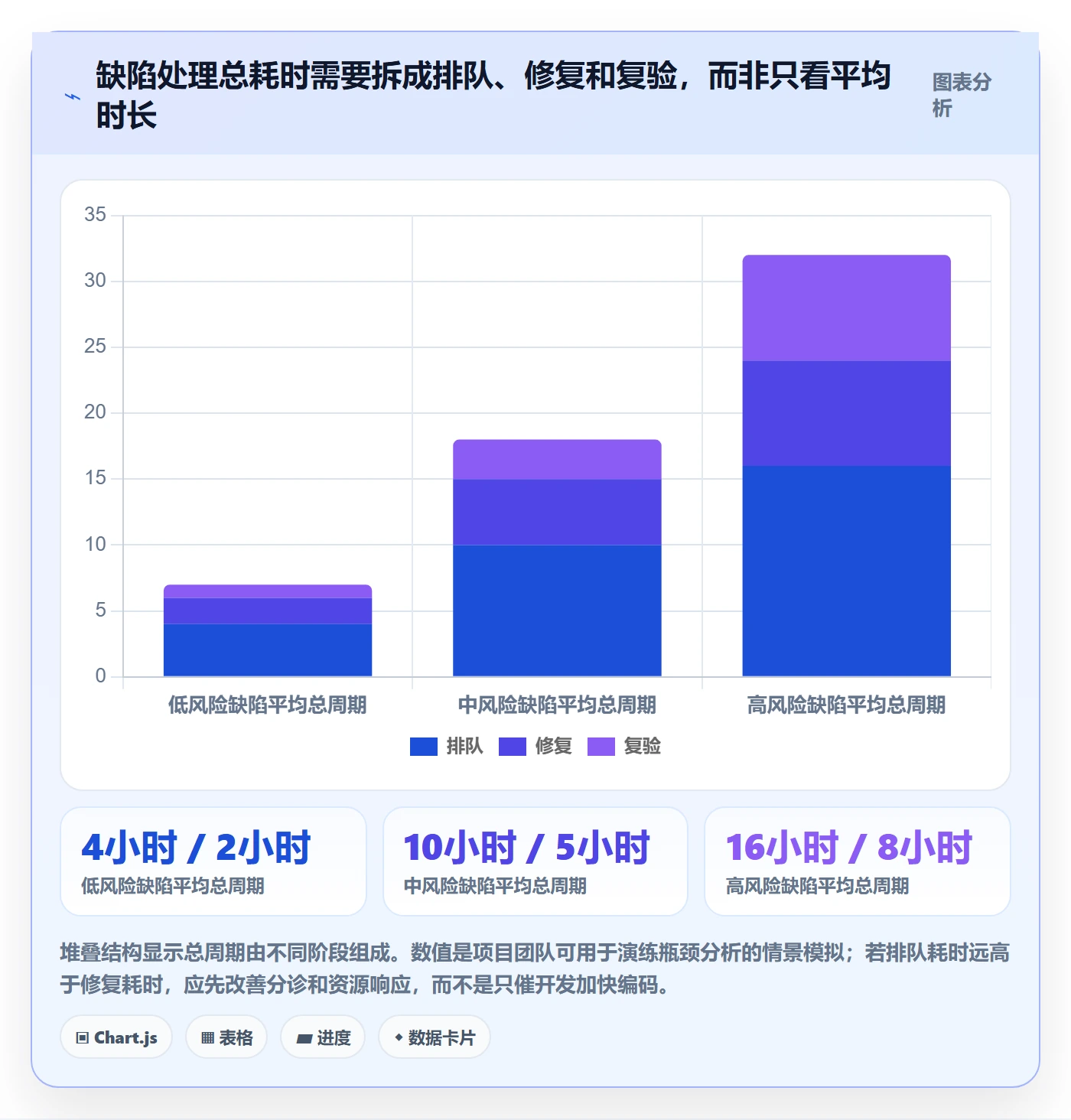This screenshot has width=1071, height=1120.
Task: Click the 排队 segment of the medium-risk bar
Action: (557, 610)
